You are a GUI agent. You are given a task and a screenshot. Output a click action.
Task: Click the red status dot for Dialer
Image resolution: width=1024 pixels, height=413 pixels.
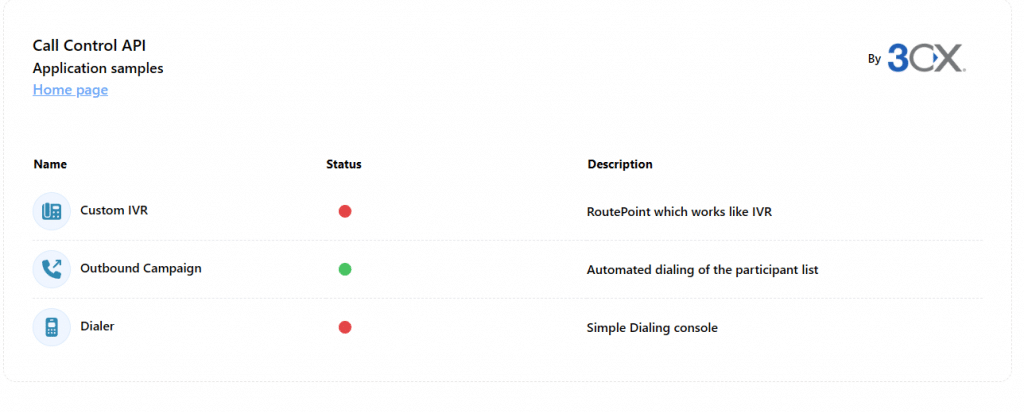(x=345, y=327)
